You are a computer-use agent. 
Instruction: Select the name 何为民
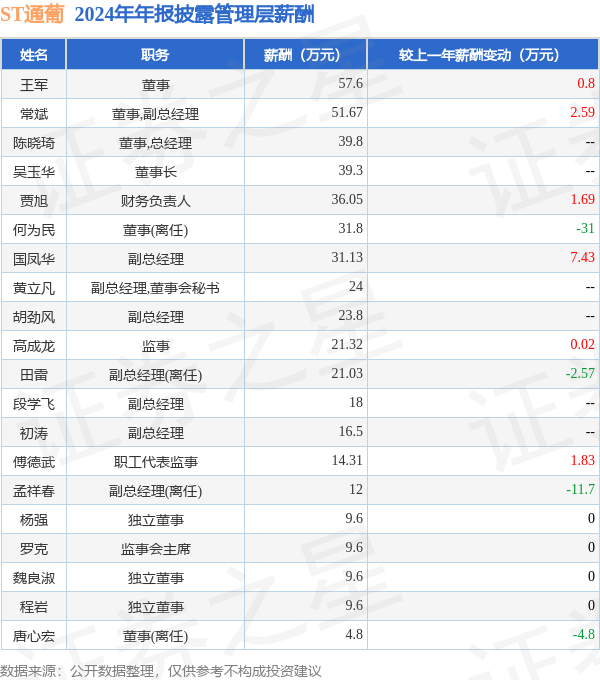click(x=34, y=230)
